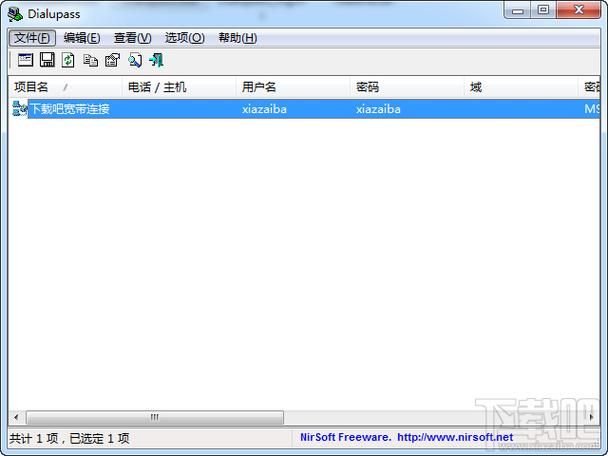
Task: Click the scroll right arrow
Action: click(591, 417)
